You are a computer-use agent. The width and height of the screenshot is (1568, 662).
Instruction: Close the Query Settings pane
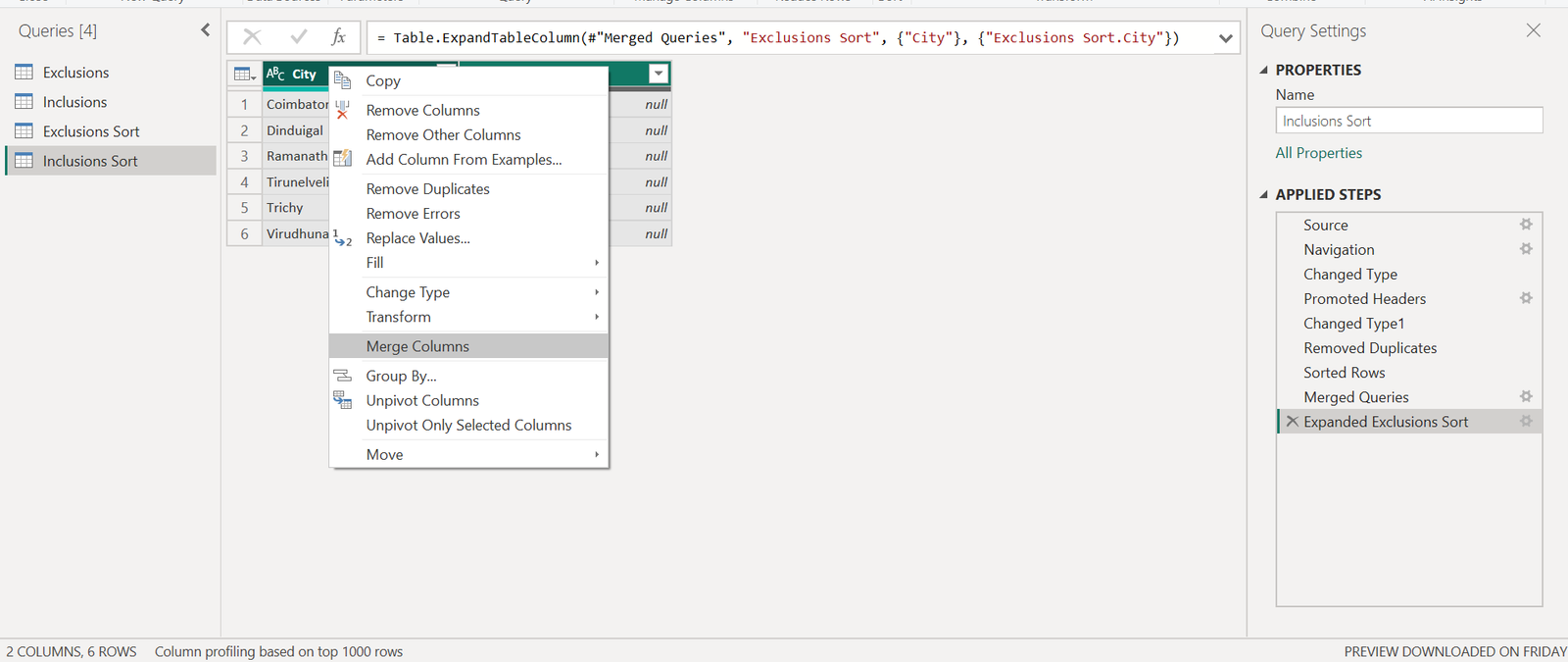pos(1534,30)
